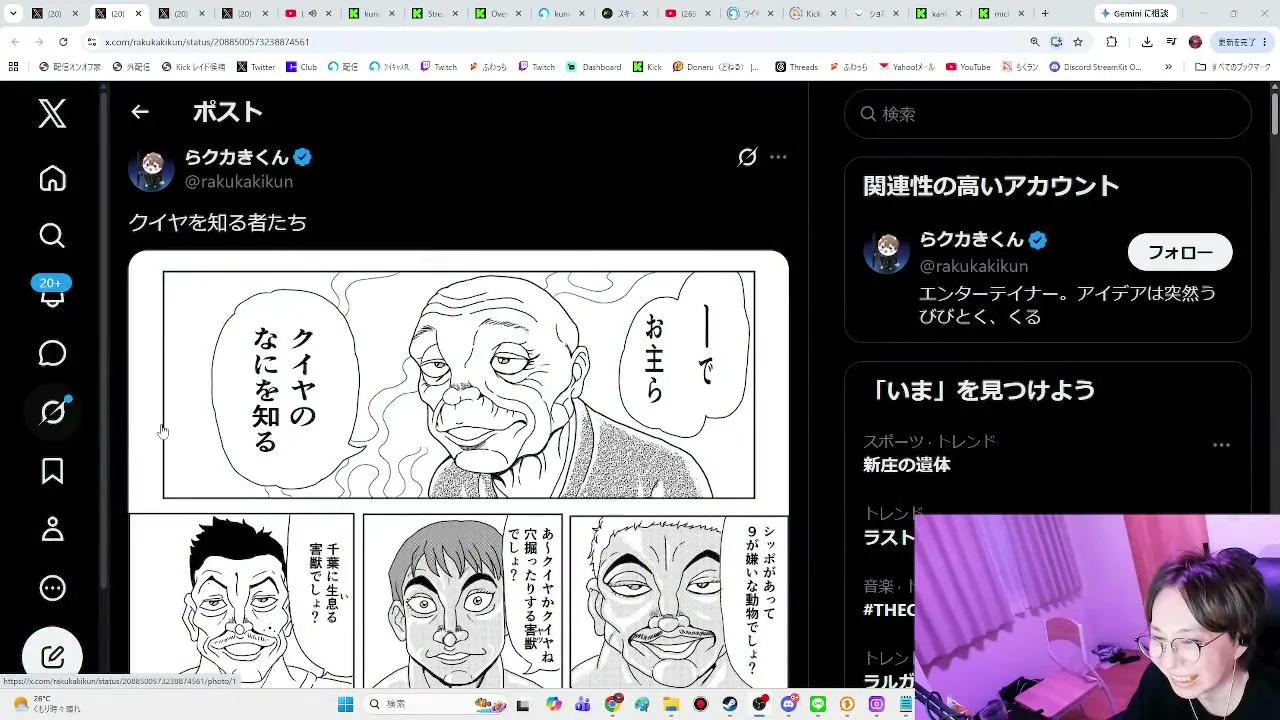
Task: Open the X logo home link
Action: click(x=52, y=114)
